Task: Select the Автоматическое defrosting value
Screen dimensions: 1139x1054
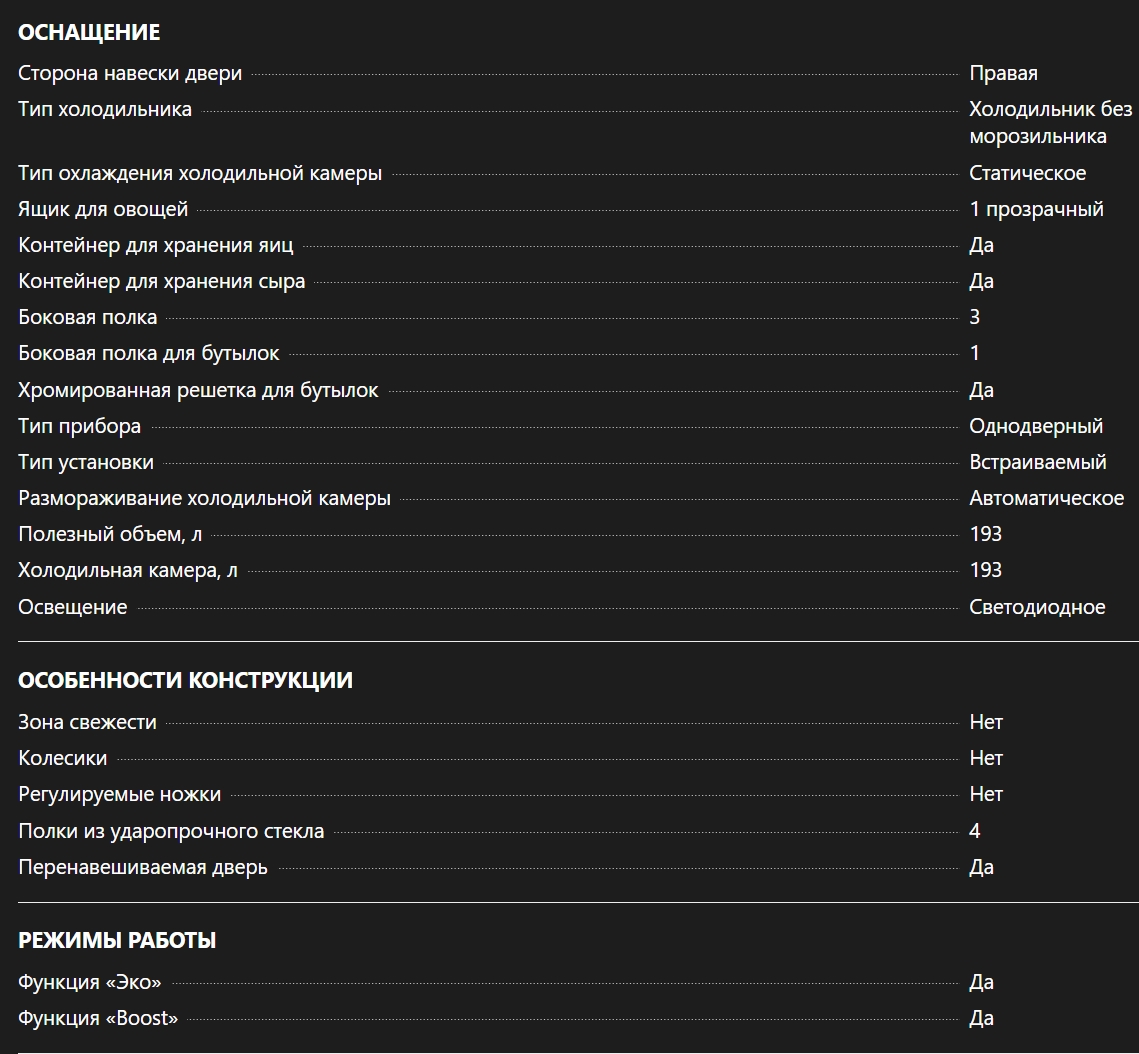Action: [x=1046, y=498]
